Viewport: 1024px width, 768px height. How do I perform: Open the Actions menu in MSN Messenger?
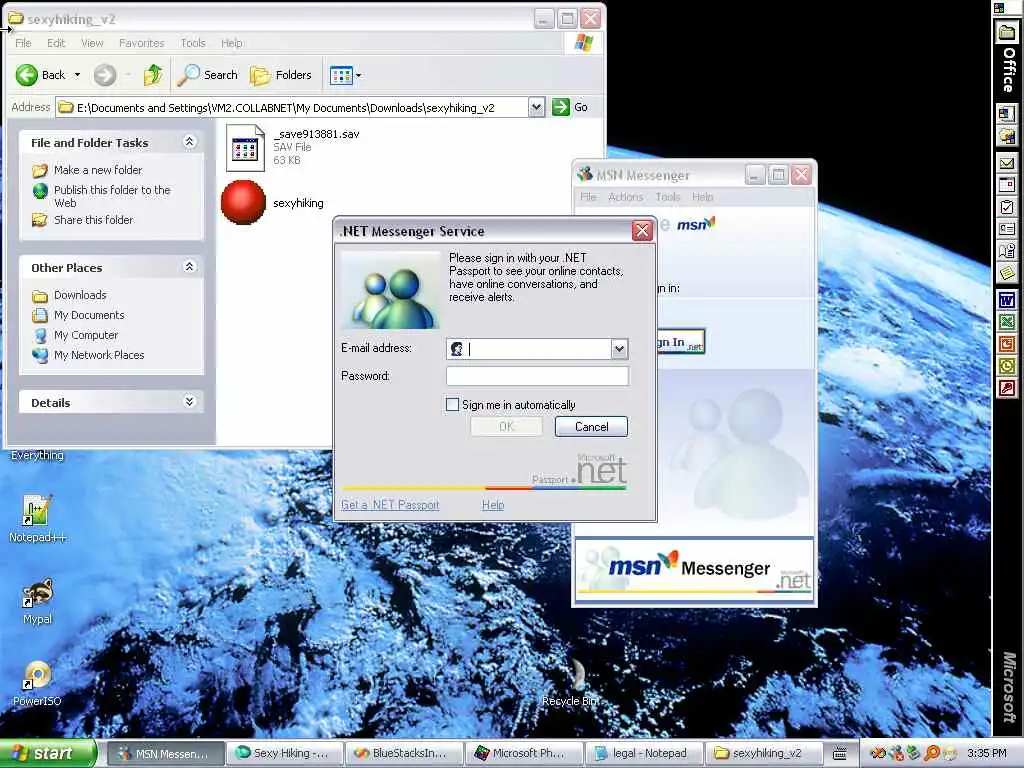(626, 197)
